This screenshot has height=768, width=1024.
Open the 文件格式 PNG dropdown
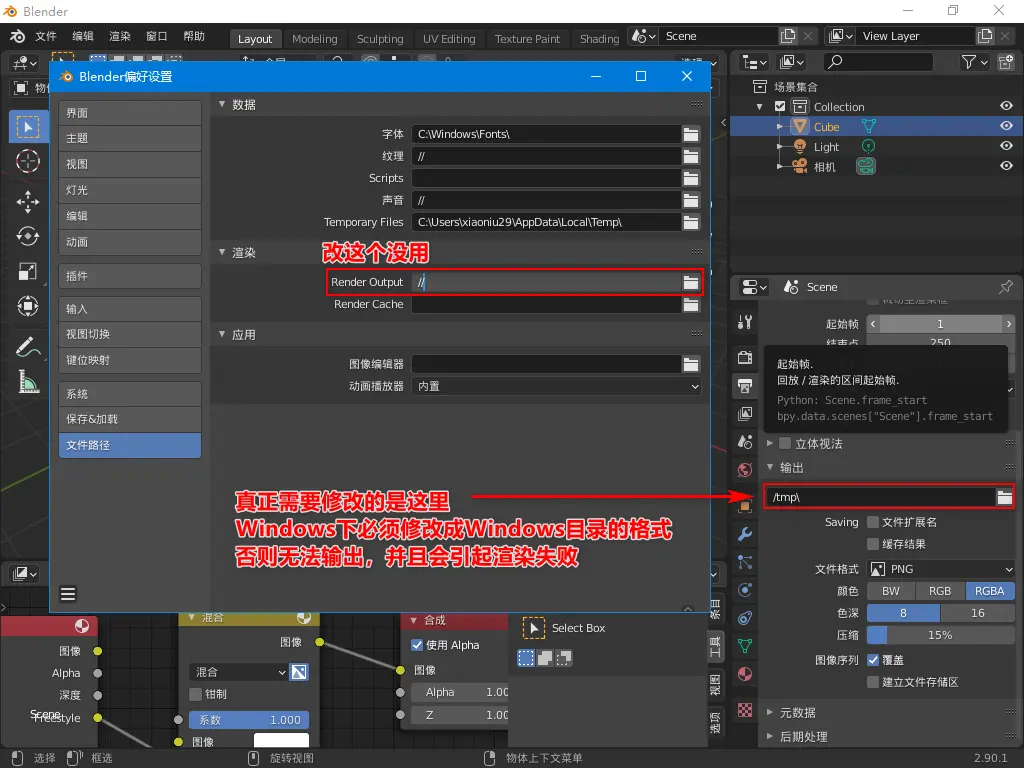tap(940, 569)
